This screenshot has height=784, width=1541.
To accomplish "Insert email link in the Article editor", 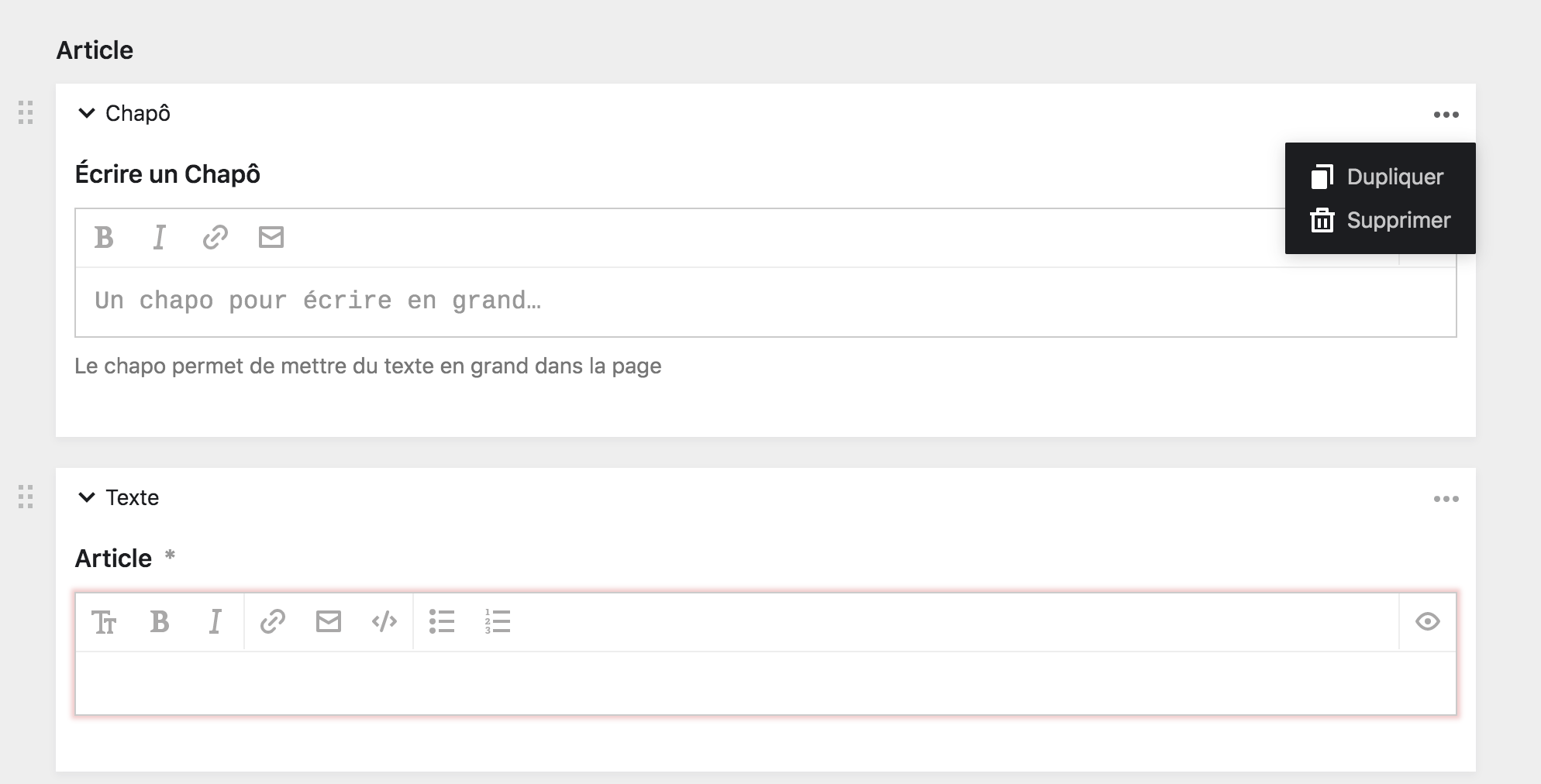I will 329,621.
